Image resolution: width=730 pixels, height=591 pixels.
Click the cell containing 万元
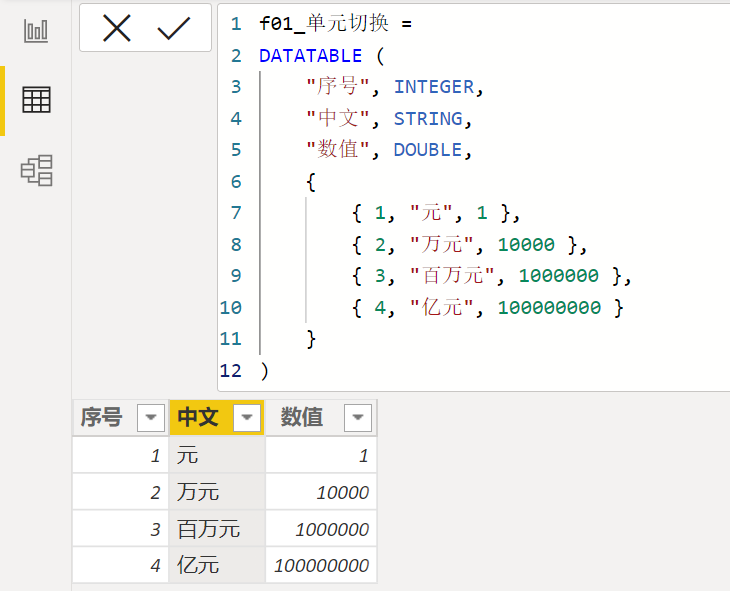(217, 492)
